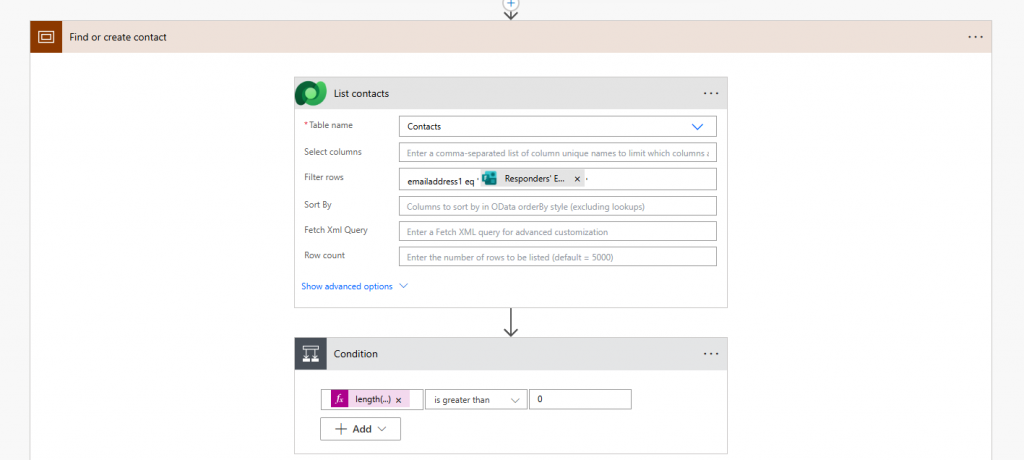Click the Find or create contact title bar
The height and width of the screenshot is (460, 1024).
(x=500, y=37)
